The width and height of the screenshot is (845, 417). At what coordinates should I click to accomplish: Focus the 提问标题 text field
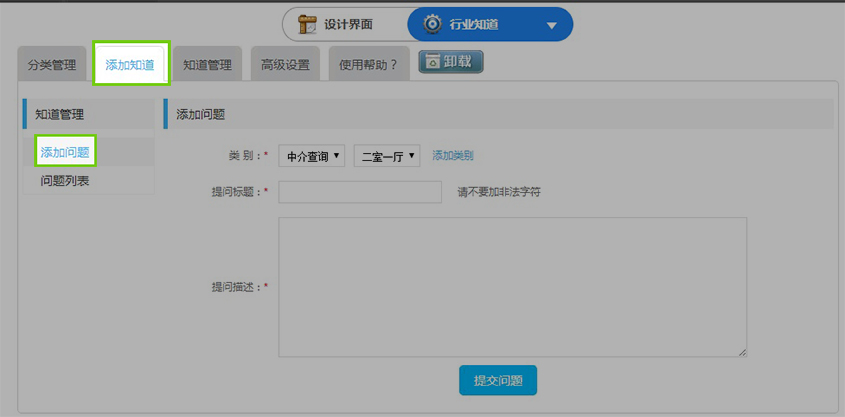pos(359,191)
